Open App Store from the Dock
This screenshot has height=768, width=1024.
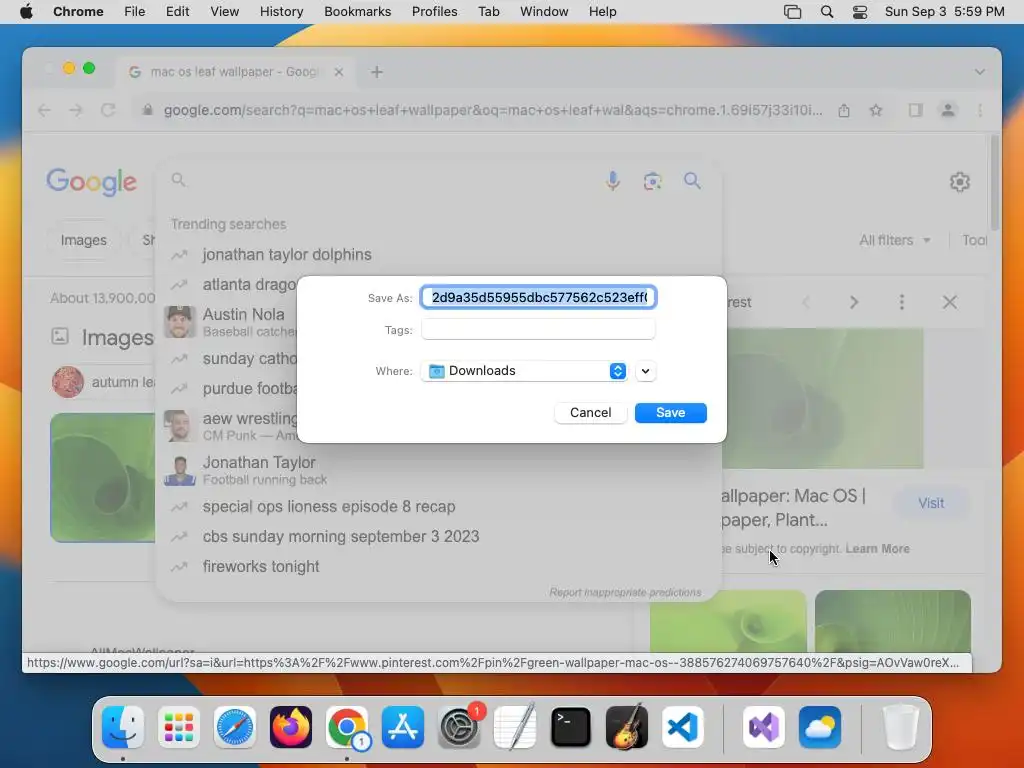point(402,727)
